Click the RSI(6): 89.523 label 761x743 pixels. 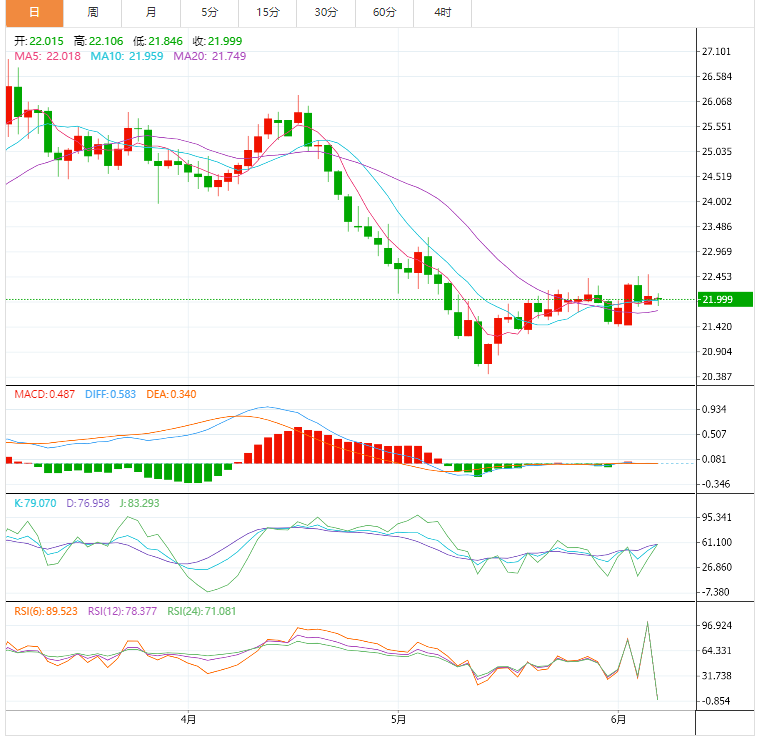[x=46, y=611]
